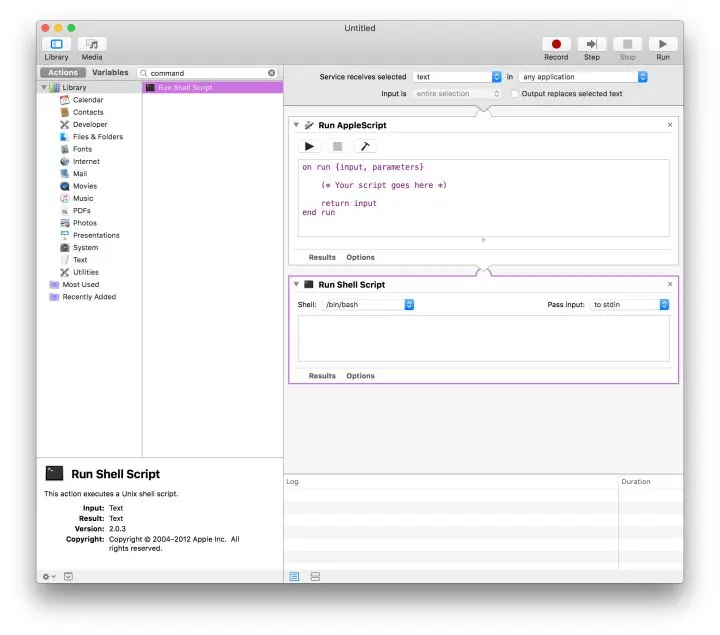Switch to the Actions tab
Image resolution: width=720 pixels, height=635 pixels.
pos(63,73)
